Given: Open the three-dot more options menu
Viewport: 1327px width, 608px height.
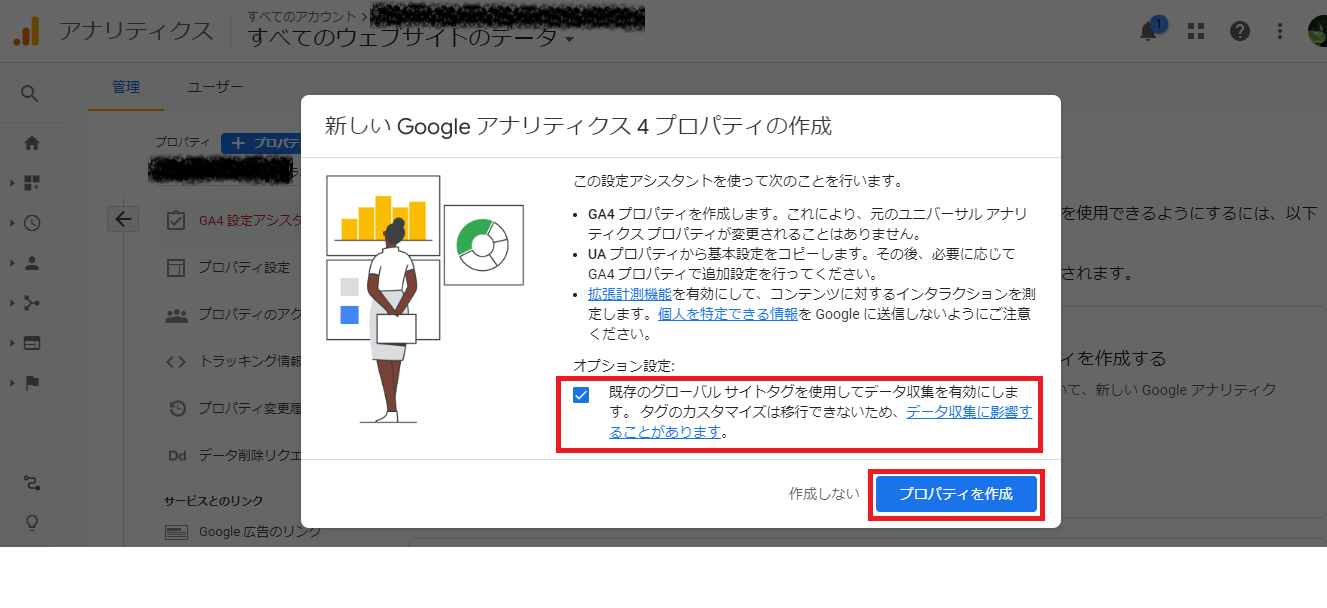Looking at the screenshot, I should coord(1280,32).
